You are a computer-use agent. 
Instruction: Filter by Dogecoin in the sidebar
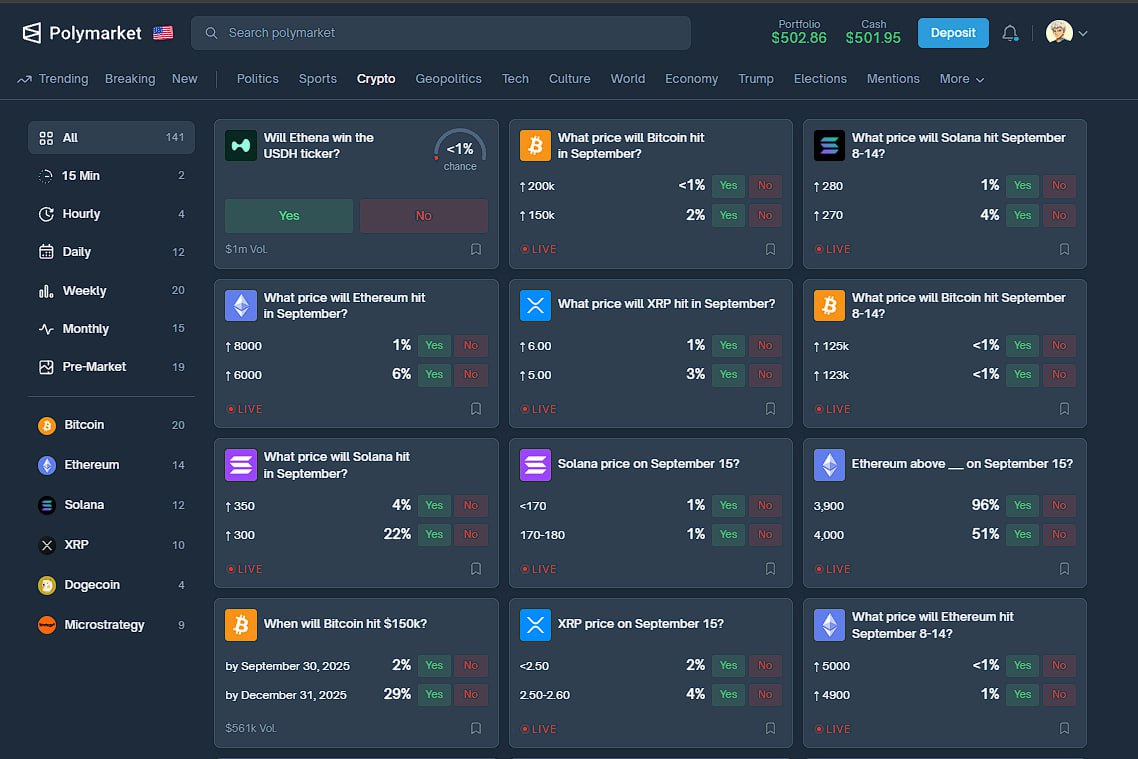click(111, 585)
